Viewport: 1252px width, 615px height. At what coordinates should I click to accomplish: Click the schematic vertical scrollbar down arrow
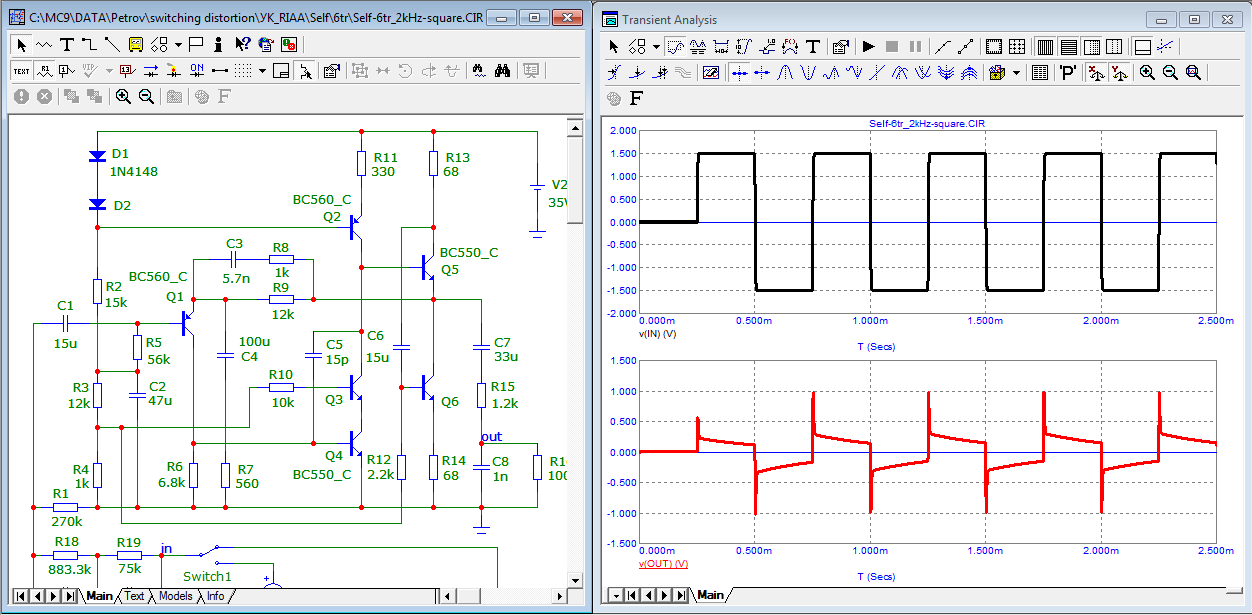574,578
